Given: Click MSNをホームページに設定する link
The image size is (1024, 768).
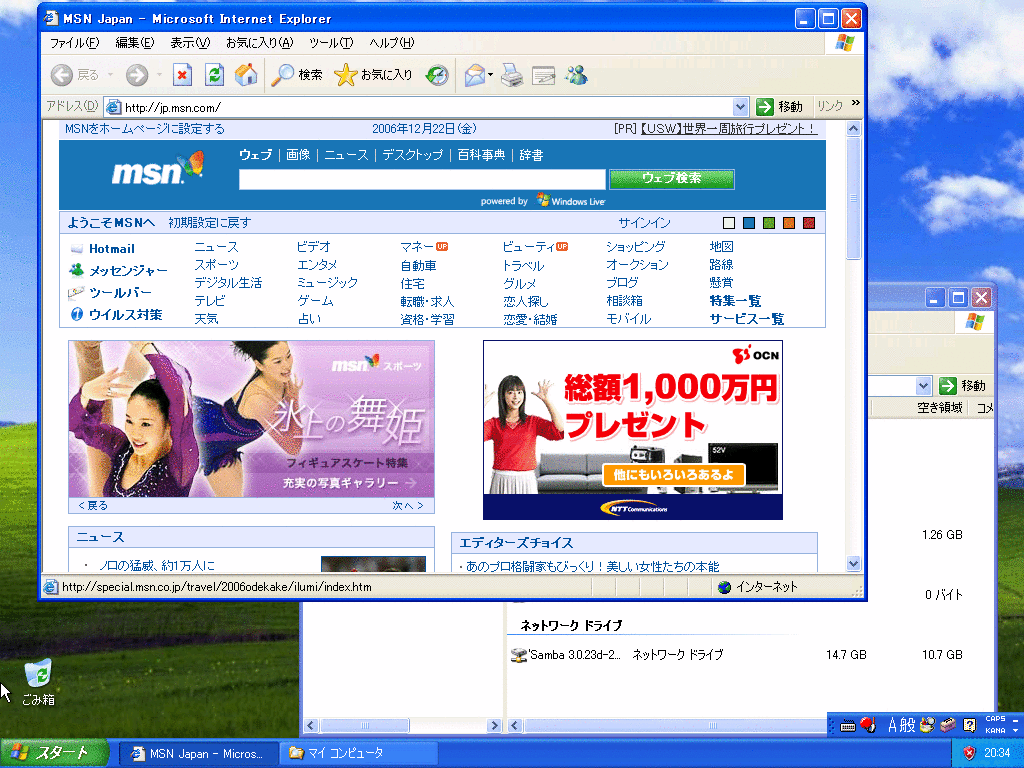Looking at the screenshot, I should point(144,129).
